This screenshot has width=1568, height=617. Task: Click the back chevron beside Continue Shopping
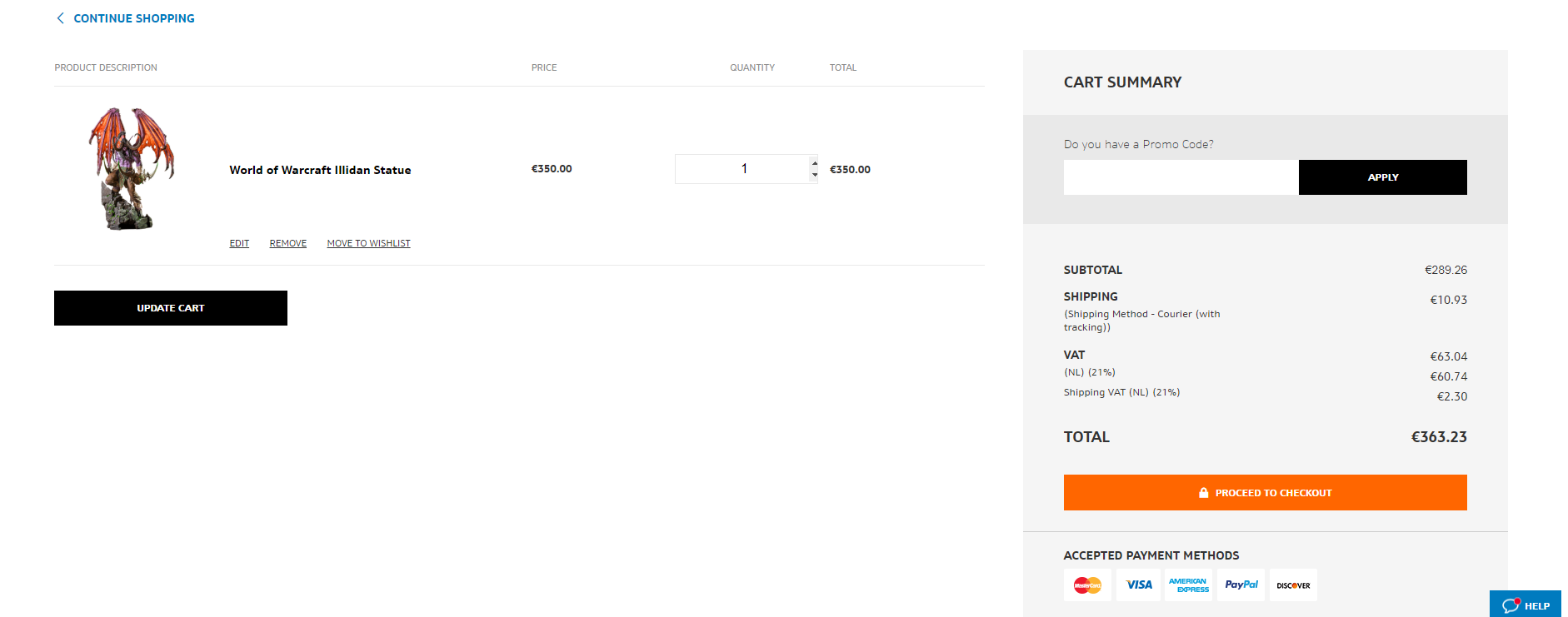tap(60, 18)
